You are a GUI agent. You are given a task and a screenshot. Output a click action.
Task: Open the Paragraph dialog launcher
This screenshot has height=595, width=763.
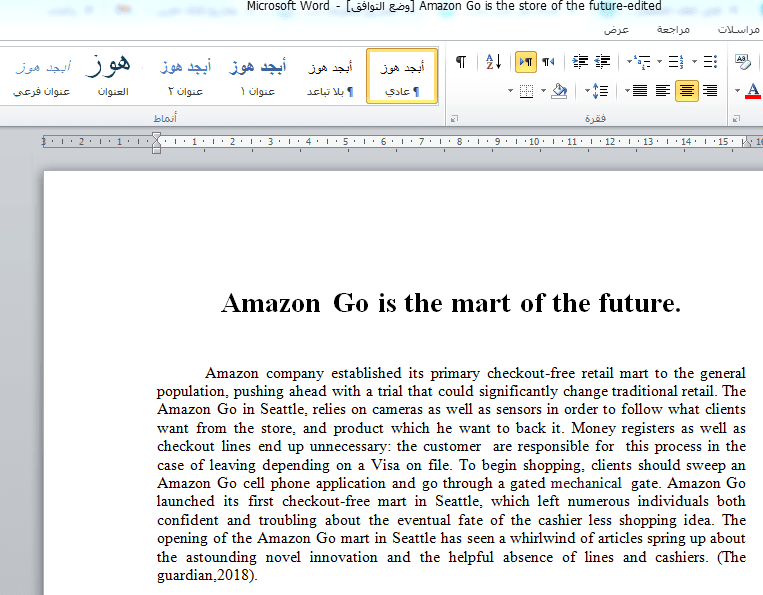[454, 119]
